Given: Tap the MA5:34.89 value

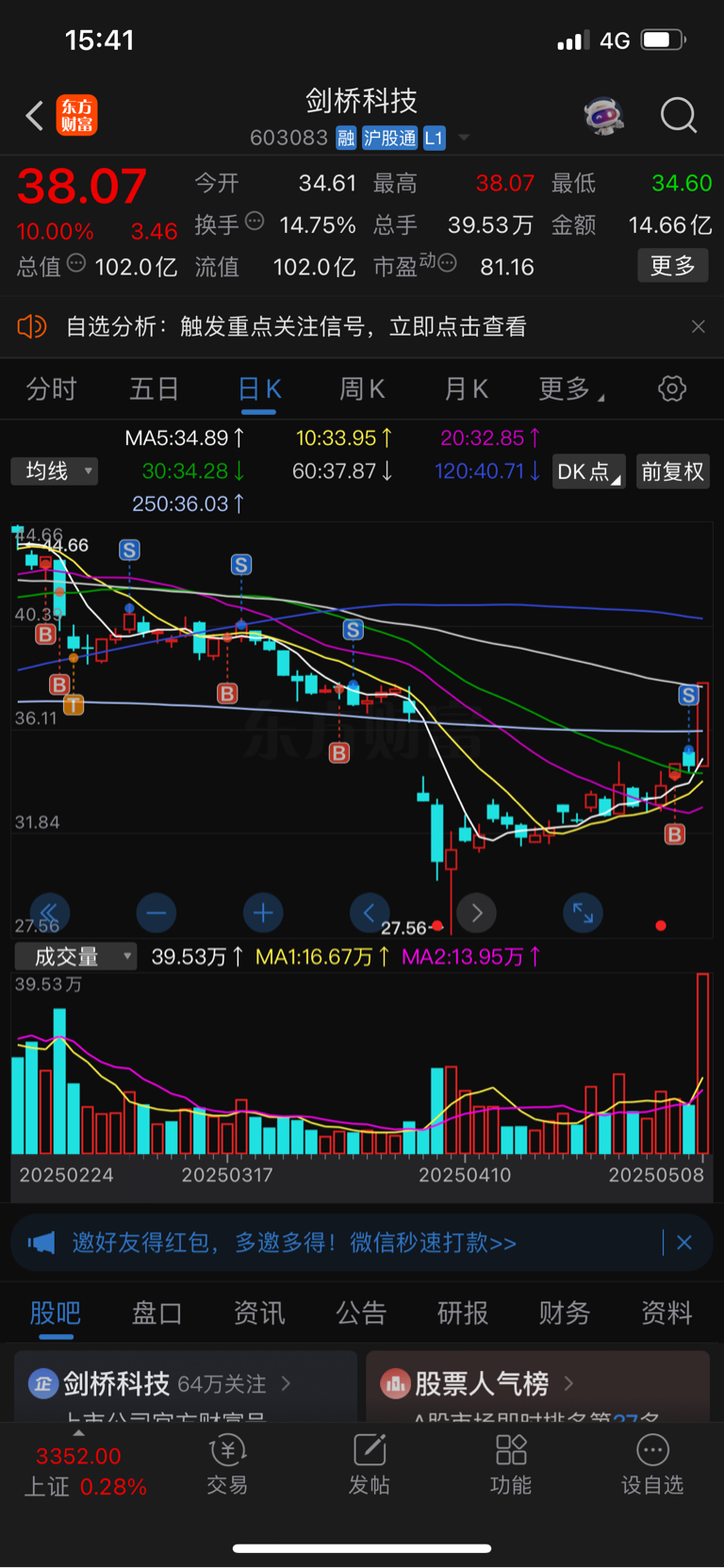Looking at the screenshot, I should click(185, 437).
